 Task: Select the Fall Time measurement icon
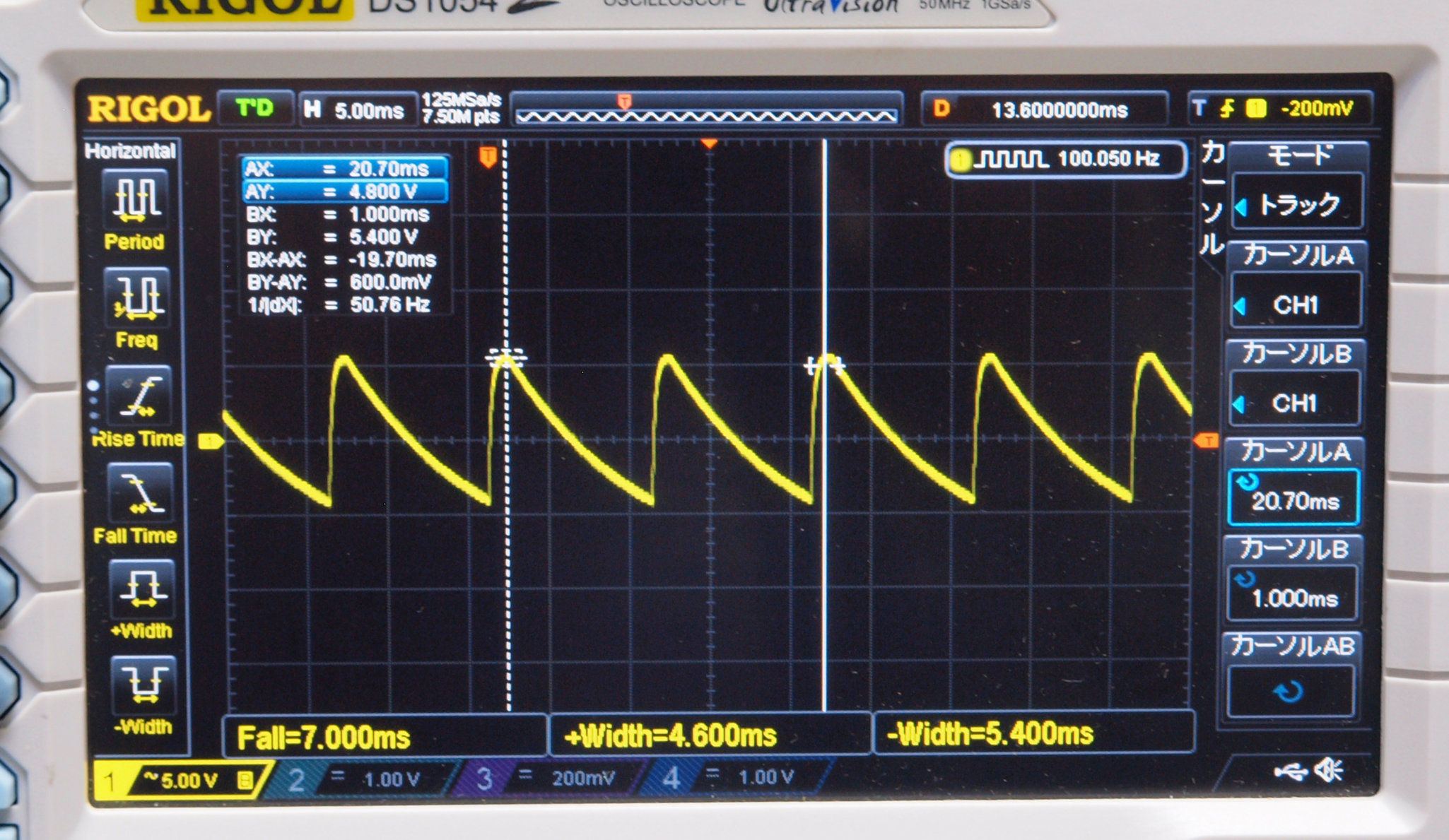tap(139, 492)
